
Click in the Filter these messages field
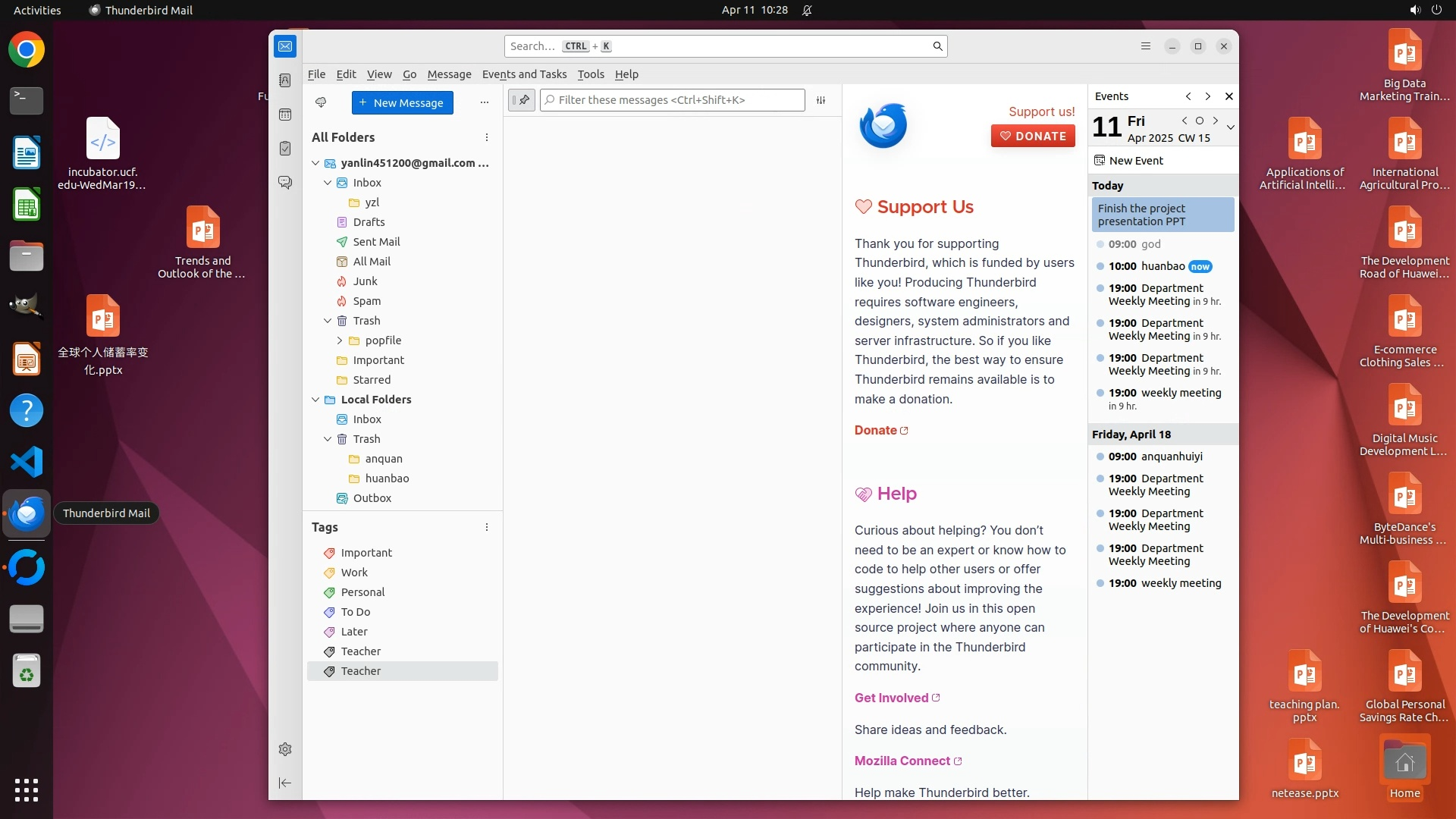point(679,100)
